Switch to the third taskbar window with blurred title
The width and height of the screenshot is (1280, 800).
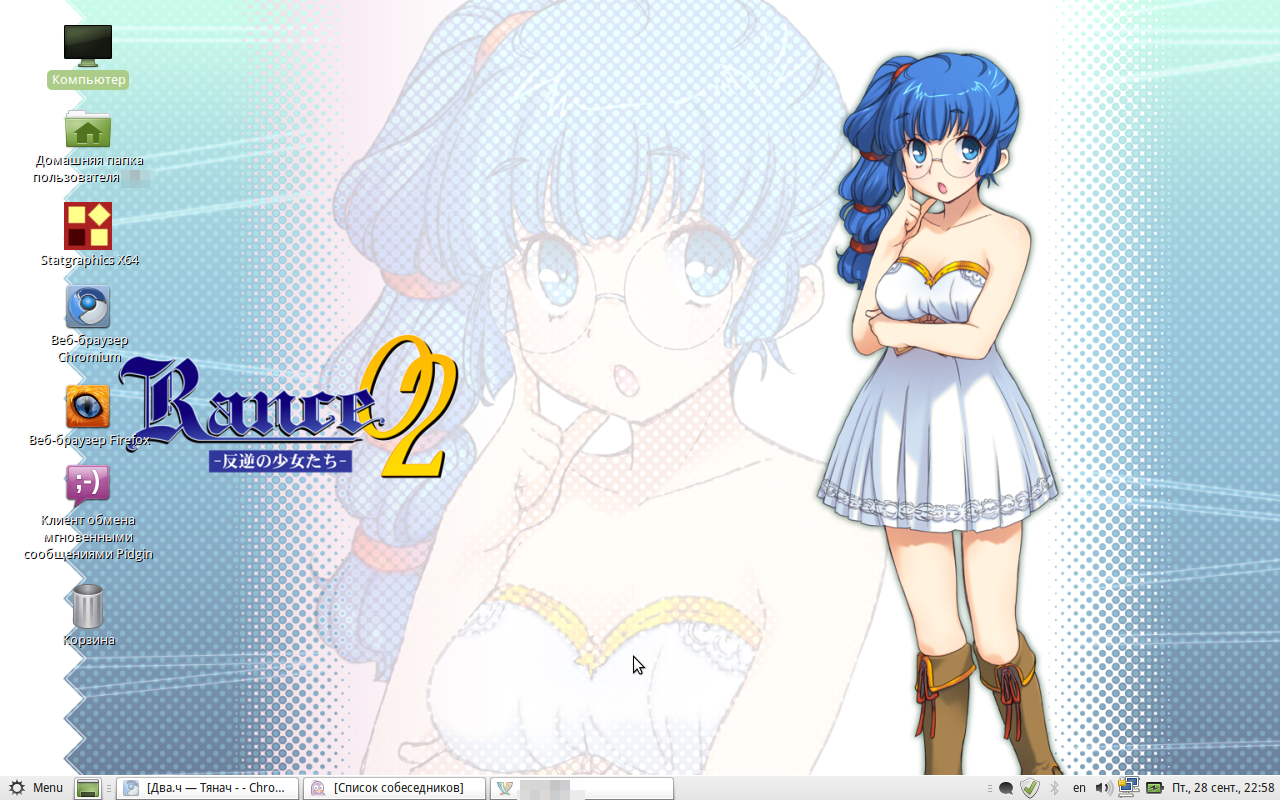coord(582,788)
